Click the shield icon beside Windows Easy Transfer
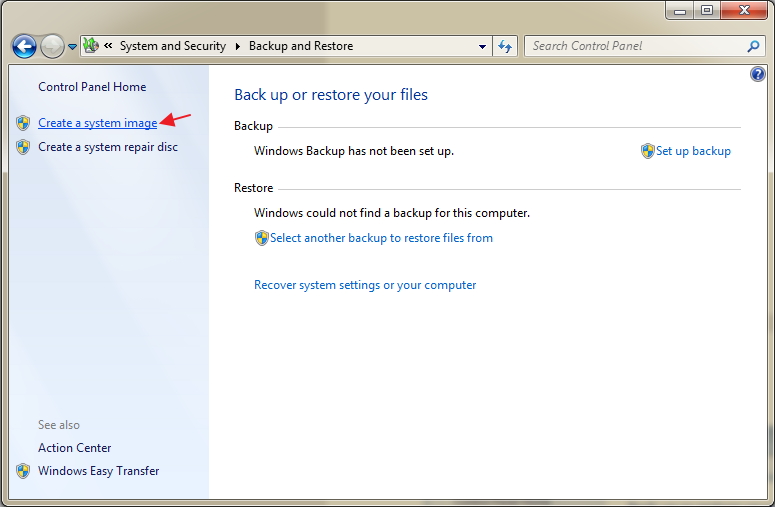 pos(23,471)
